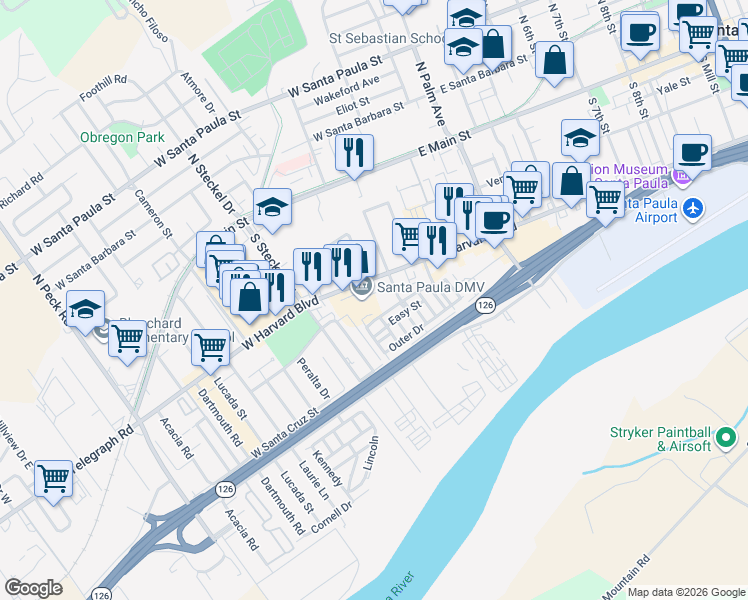Click the shopping cart marker above Lucada St
This screenshot has width=748, height=600.
pos(210,348)
